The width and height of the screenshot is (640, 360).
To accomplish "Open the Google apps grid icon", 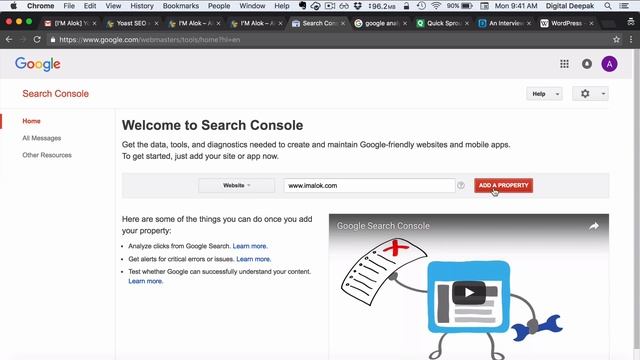I will click(564, 64).
